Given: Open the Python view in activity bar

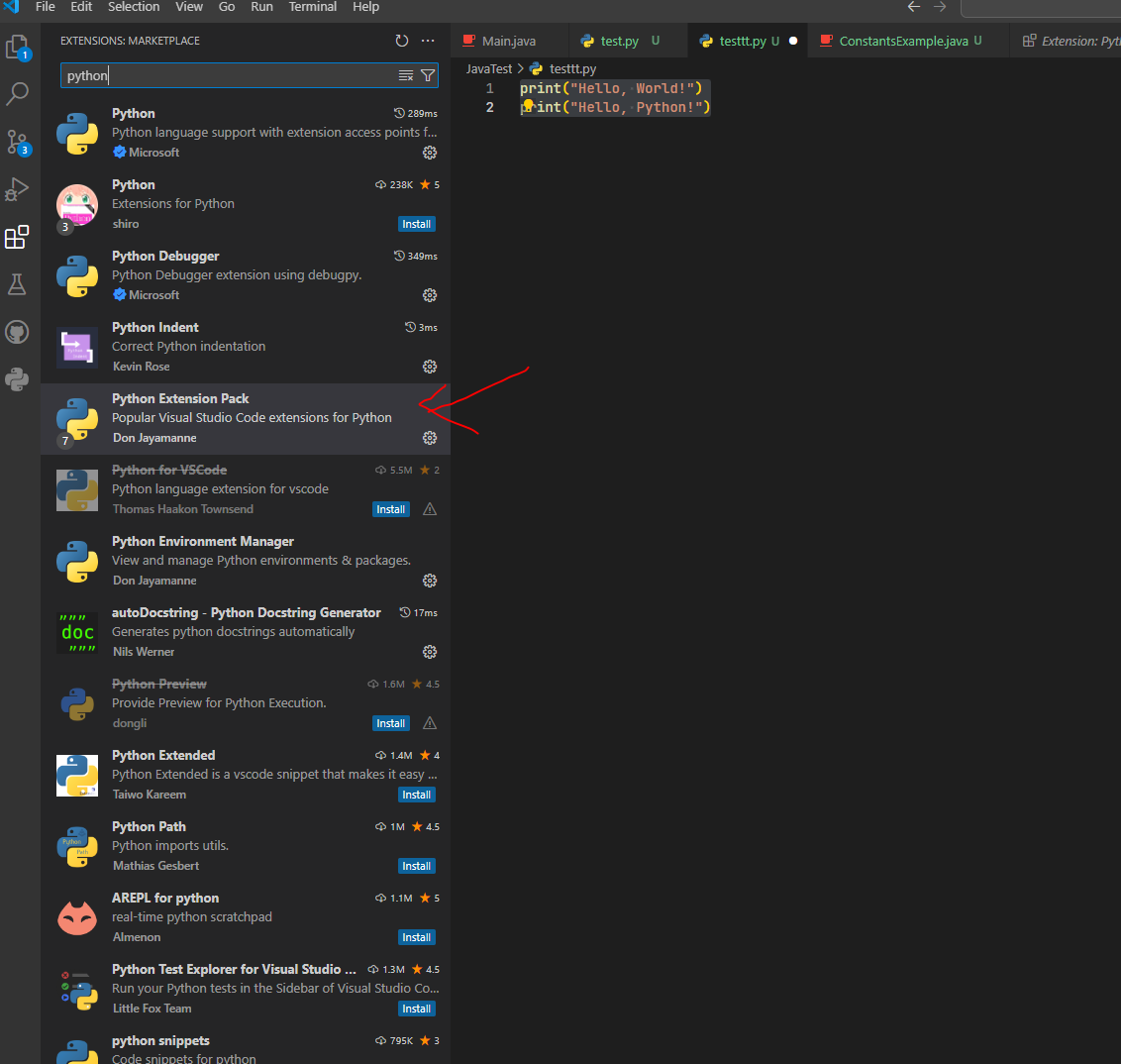Looking at the screenshot, I should pos(17,379).
